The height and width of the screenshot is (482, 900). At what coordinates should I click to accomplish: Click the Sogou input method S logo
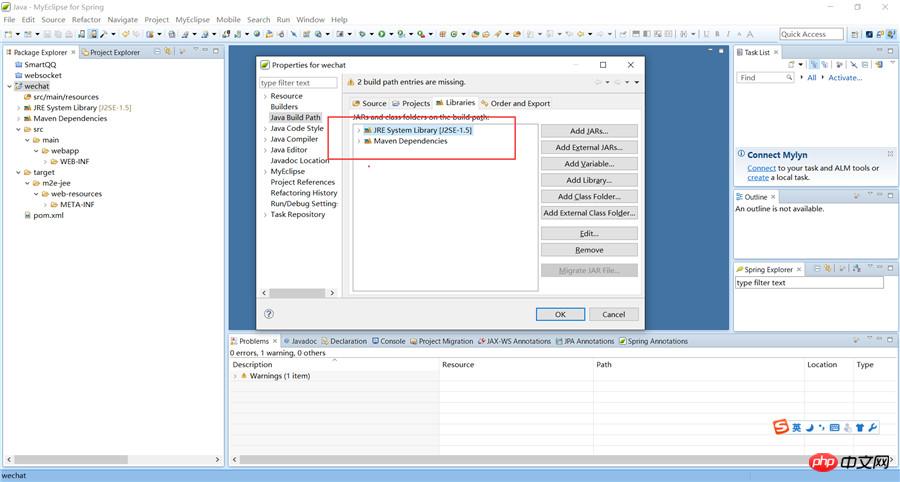[x=780, y=427]
